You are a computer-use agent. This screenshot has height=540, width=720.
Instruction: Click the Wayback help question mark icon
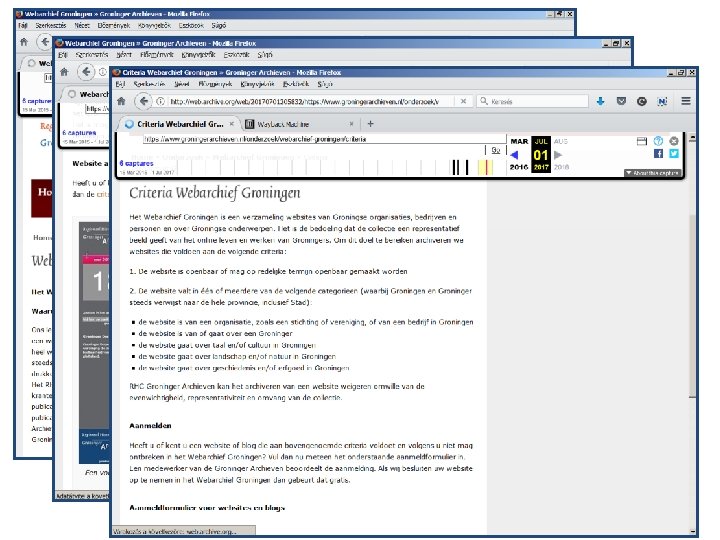pos(658,141)
